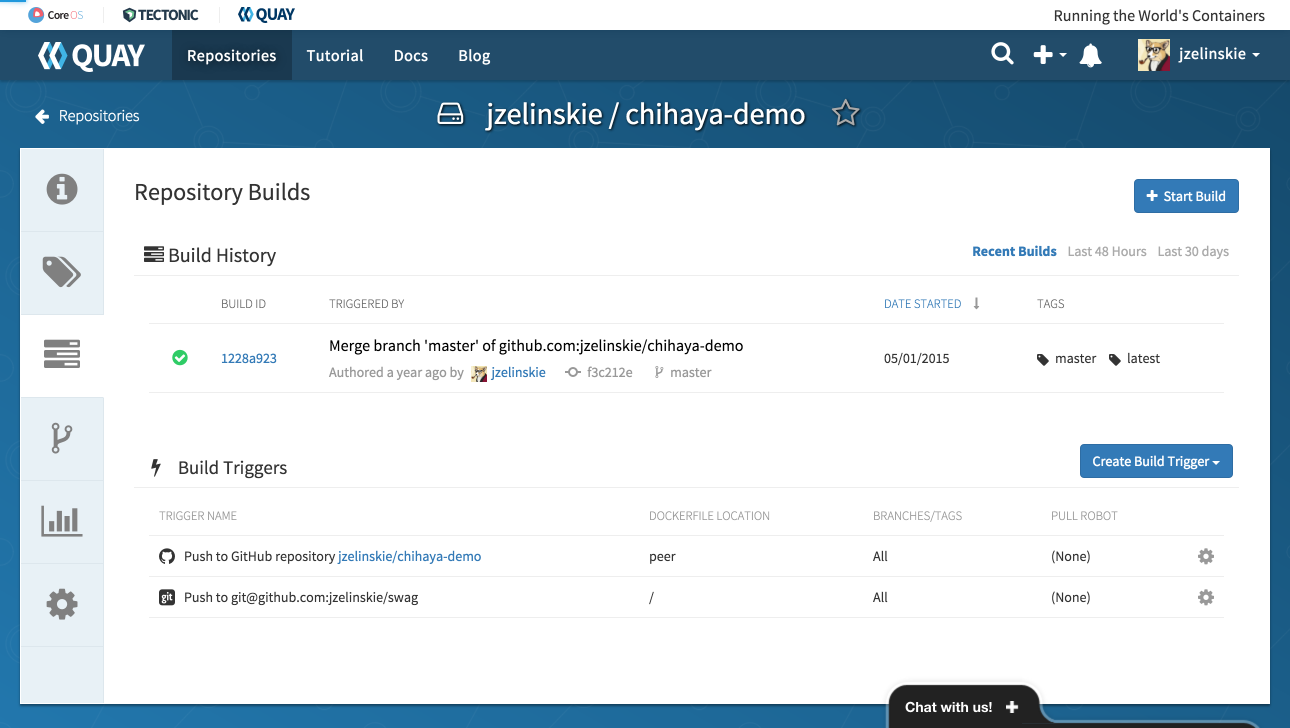This screenshot has width=1290, height=728.
Task: Open jzelinskie/chihaya-demo GitHub repository link
Action: click(x=410, y=556)
